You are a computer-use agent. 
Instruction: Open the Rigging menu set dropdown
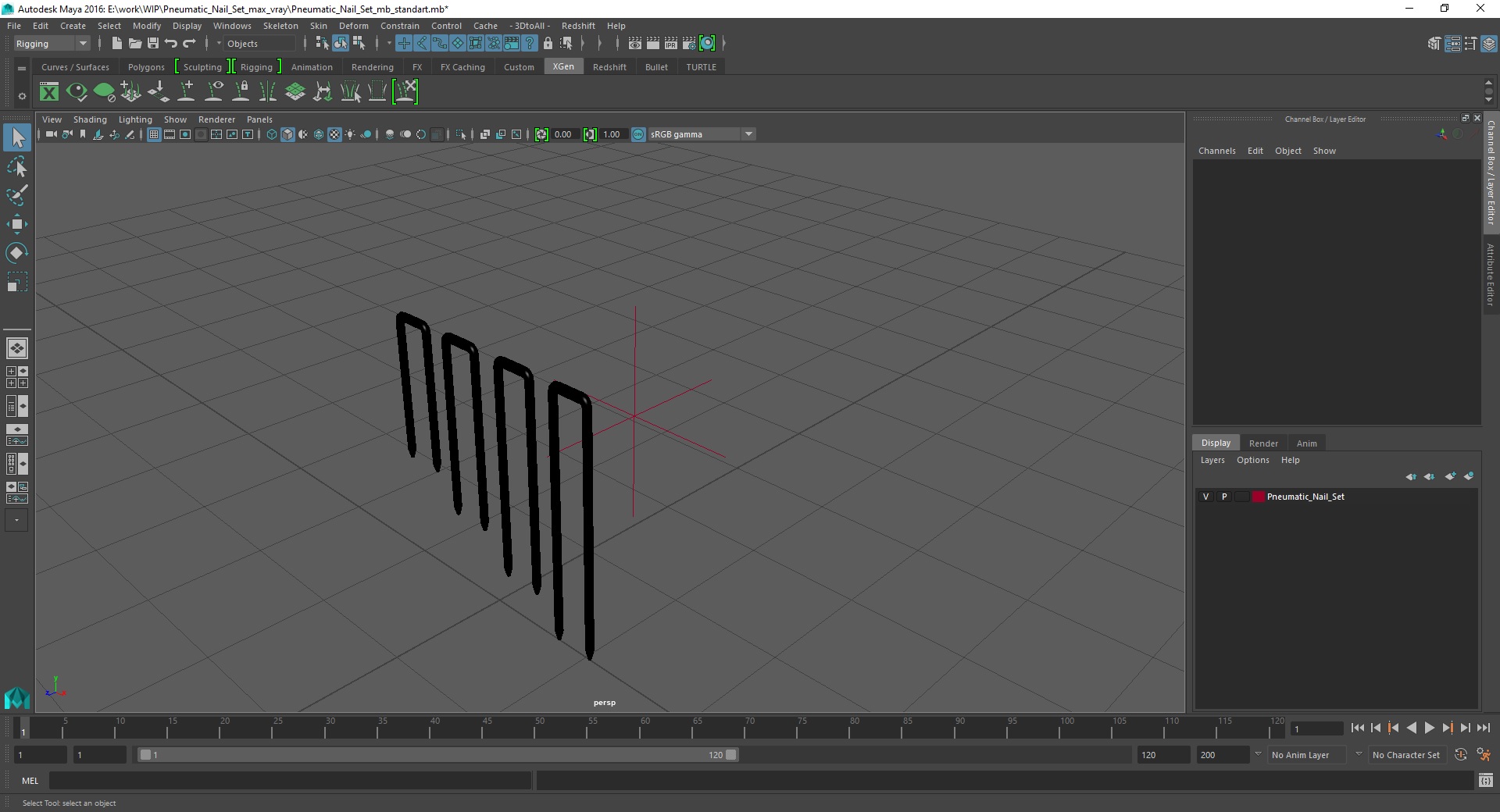(52, 44)
